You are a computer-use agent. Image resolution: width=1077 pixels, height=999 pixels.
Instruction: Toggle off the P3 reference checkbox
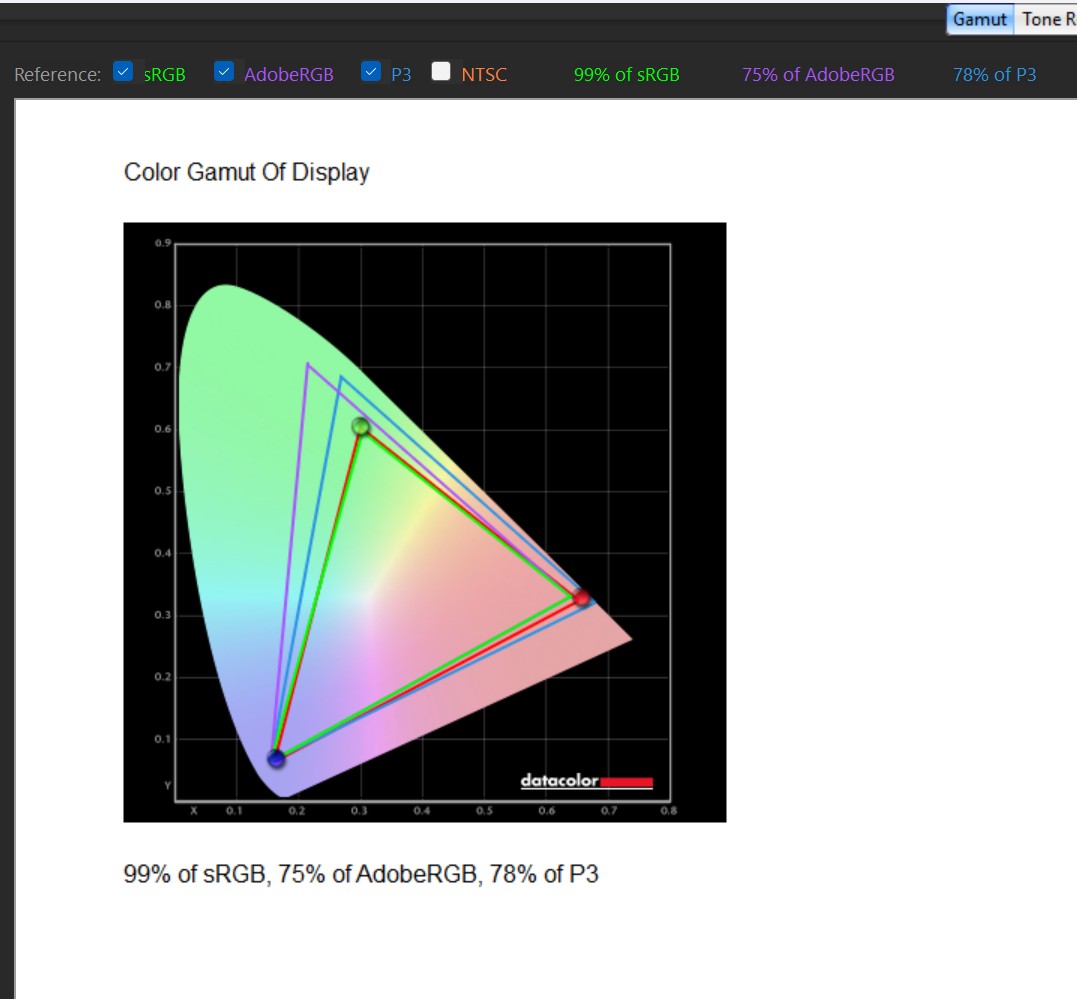tap(371, 72)
